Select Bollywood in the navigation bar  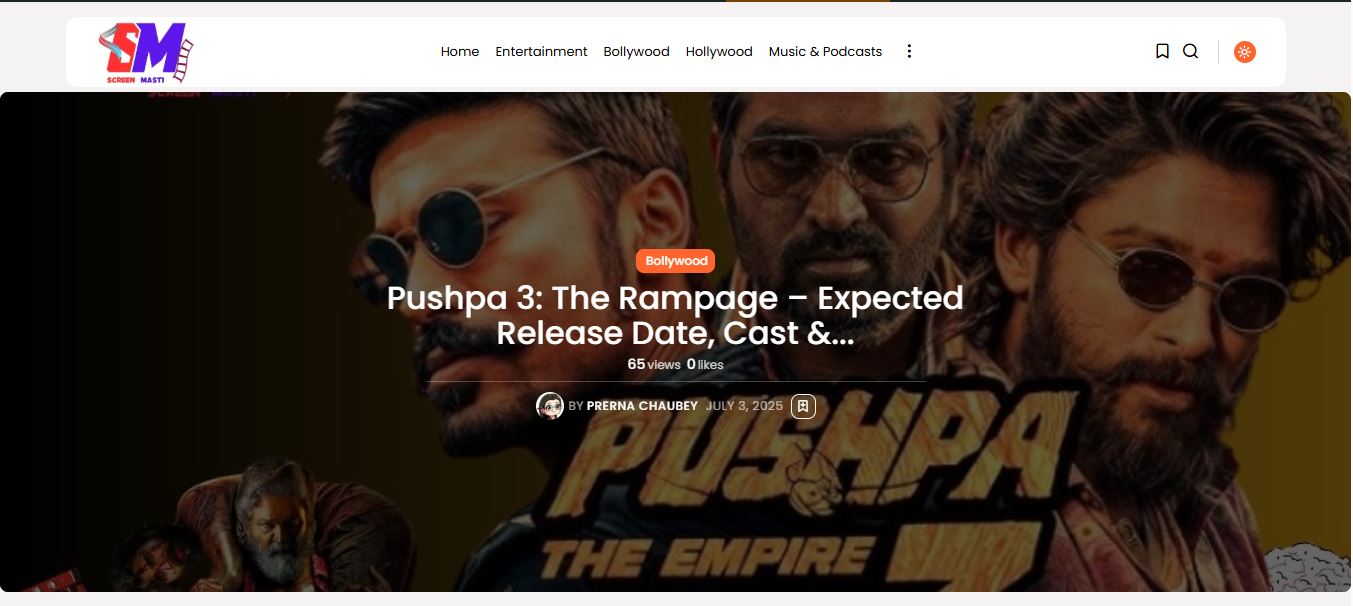click(x=636, y=51)
